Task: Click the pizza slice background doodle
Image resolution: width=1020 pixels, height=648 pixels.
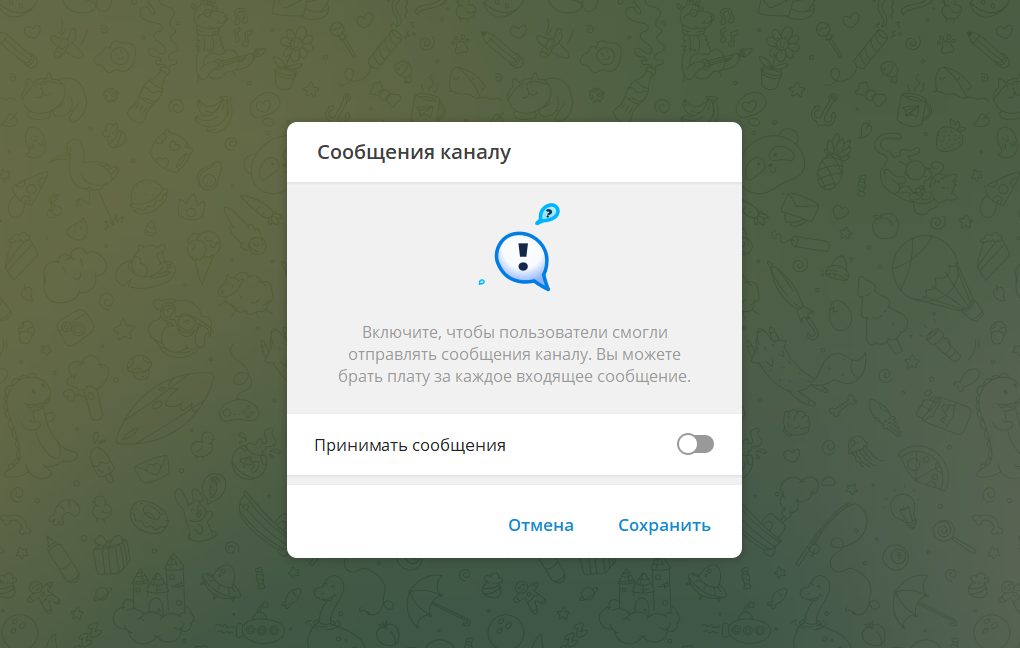Action: (x=926, y=468)
